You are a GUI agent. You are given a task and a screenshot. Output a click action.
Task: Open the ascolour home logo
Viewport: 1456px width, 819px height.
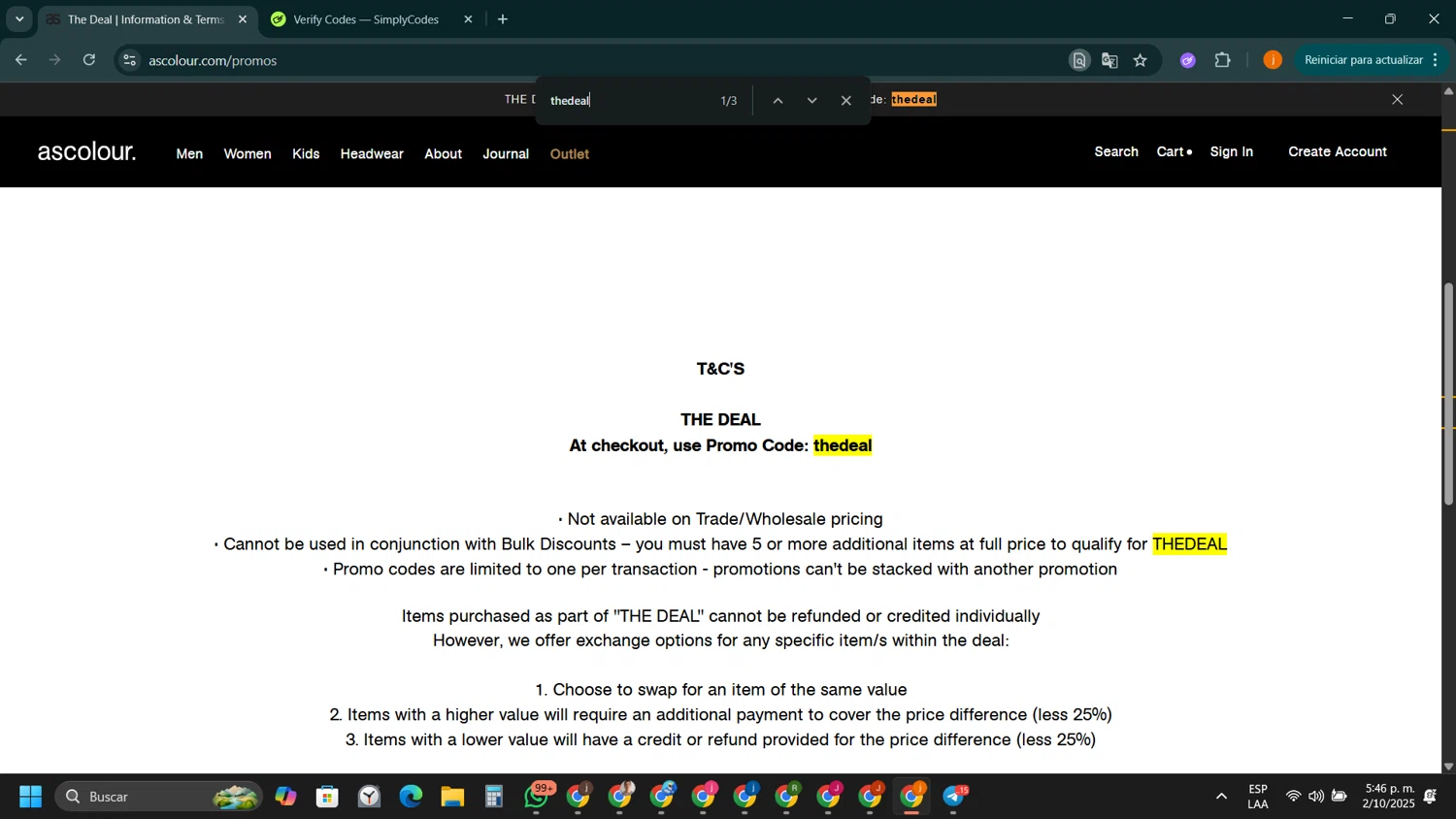86,151
